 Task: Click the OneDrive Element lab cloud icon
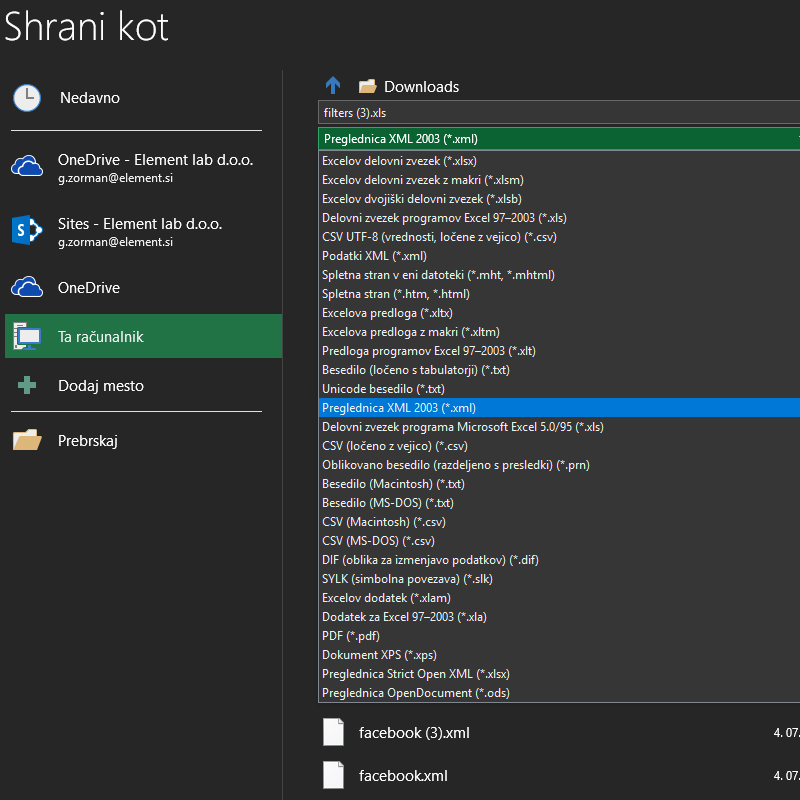[x=27, y=166]
